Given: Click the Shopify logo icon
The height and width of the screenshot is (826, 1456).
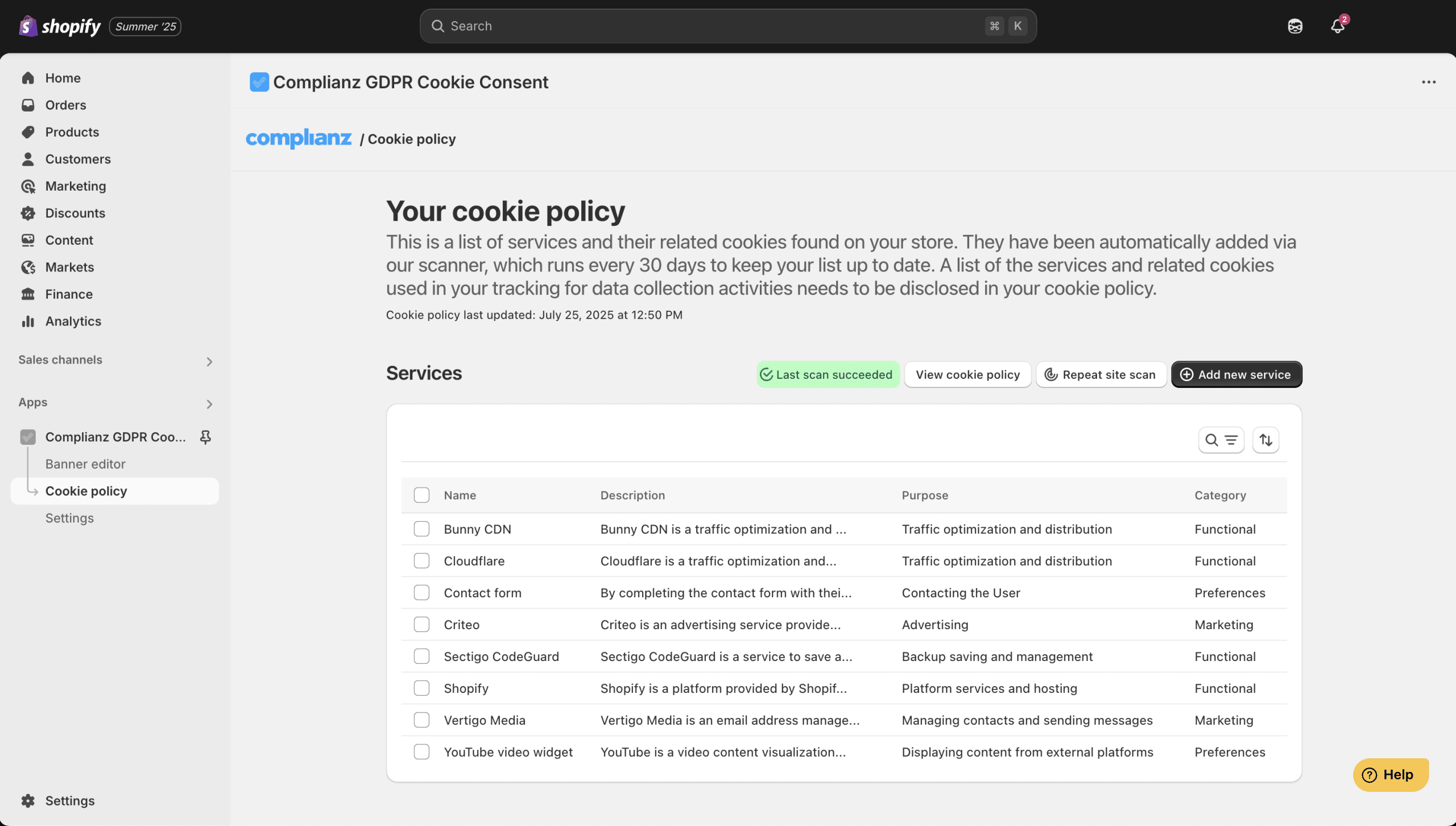Looking at the screenshot, I should click(x=27, y=26).
